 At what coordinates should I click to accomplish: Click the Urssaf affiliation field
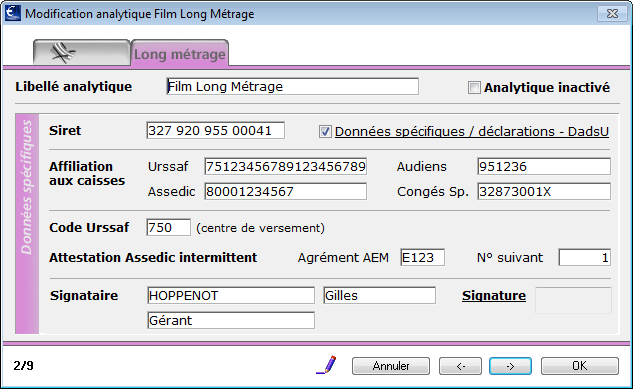tap(285, 166)
